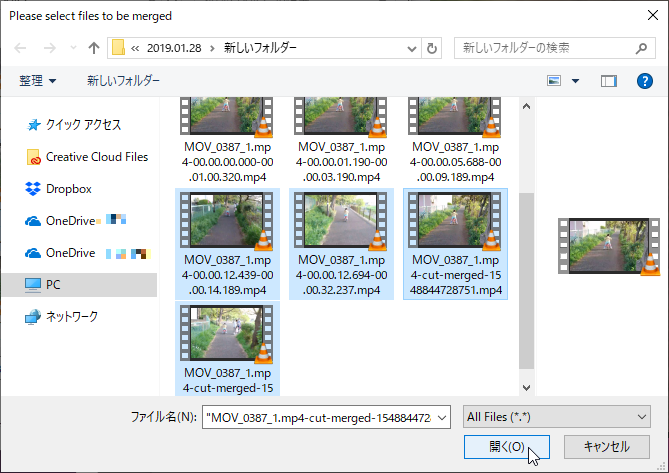Image resolution: width=669 pixels, height=473 pixels.
Task: Open ネットワーク in the navigation pane
Action: point(72,317)
